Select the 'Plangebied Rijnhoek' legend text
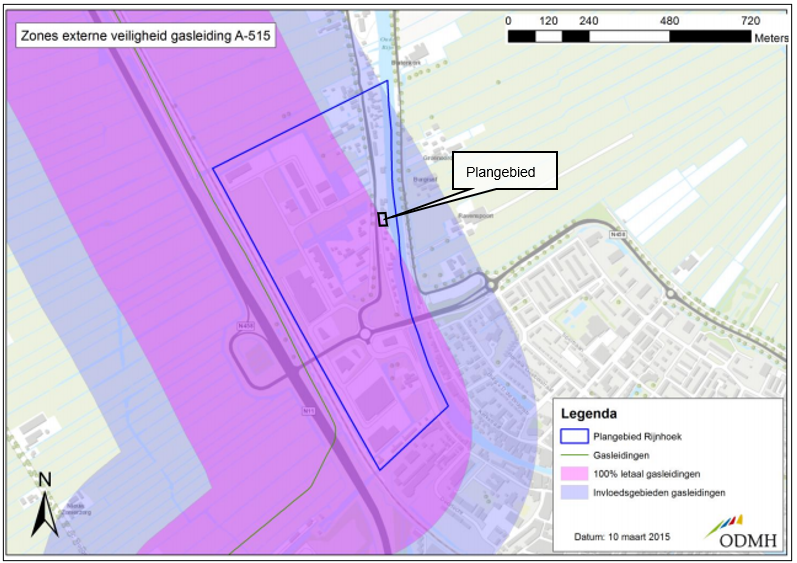 point(637,436)
